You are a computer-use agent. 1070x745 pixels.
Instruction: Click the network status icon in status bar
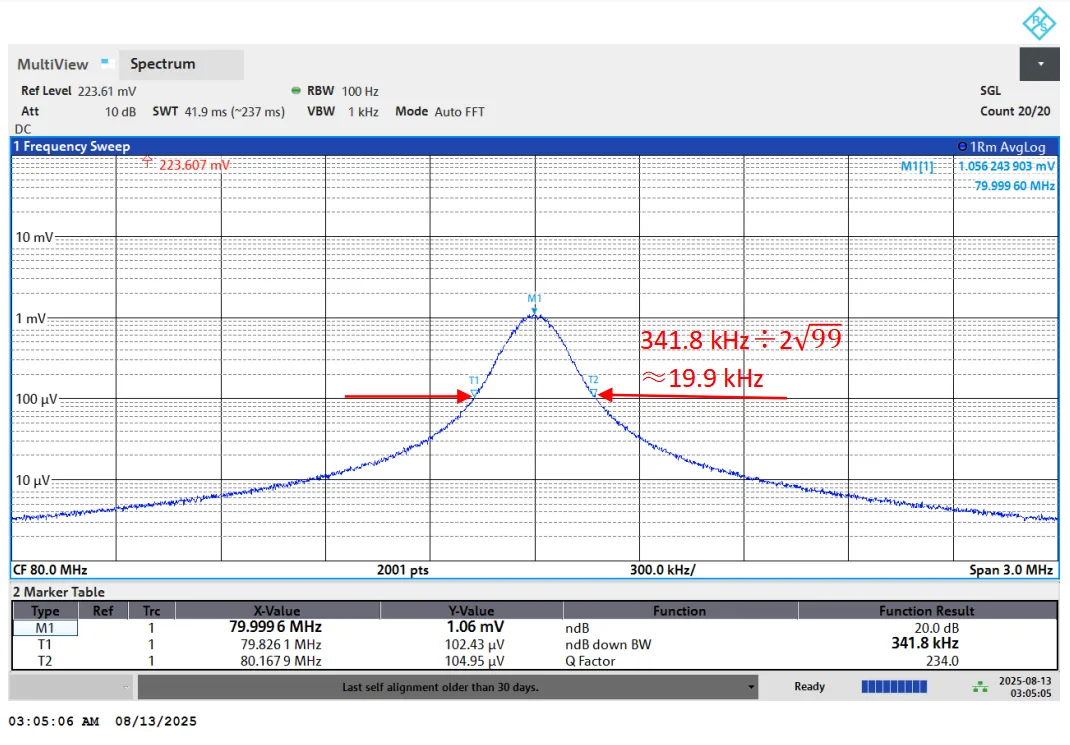click(979, 687)
